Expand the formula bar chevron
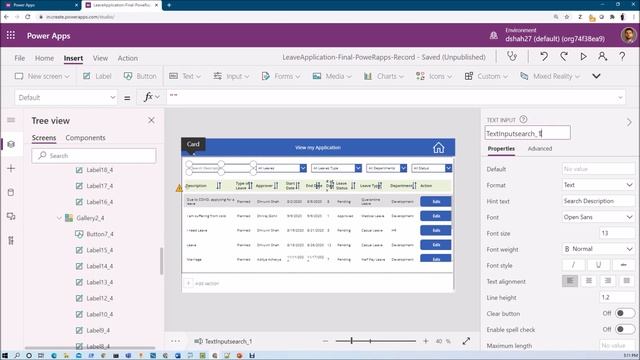 [x=620, y=97]
